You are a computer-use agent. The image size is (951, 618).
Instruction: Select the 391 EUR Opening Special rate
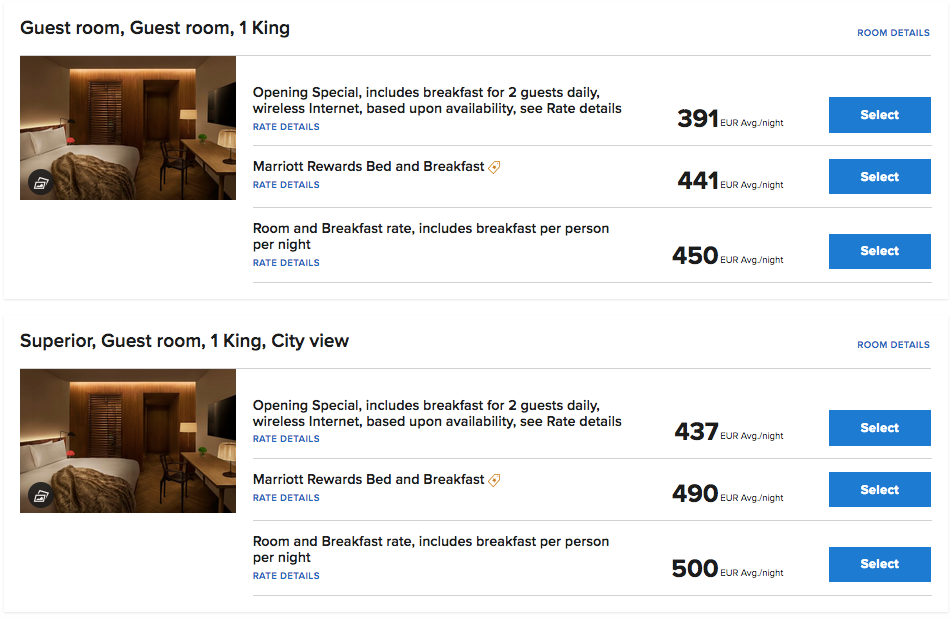[879, 115]
